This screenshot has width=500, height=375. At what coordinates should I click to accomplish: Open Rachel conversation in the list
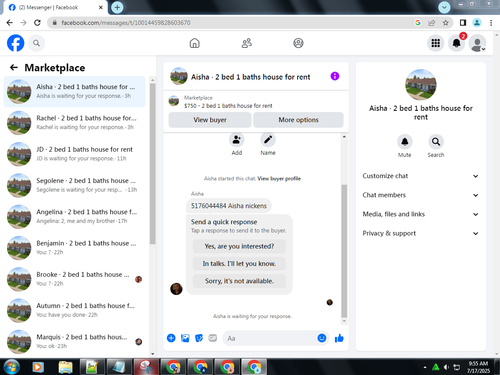75,123
